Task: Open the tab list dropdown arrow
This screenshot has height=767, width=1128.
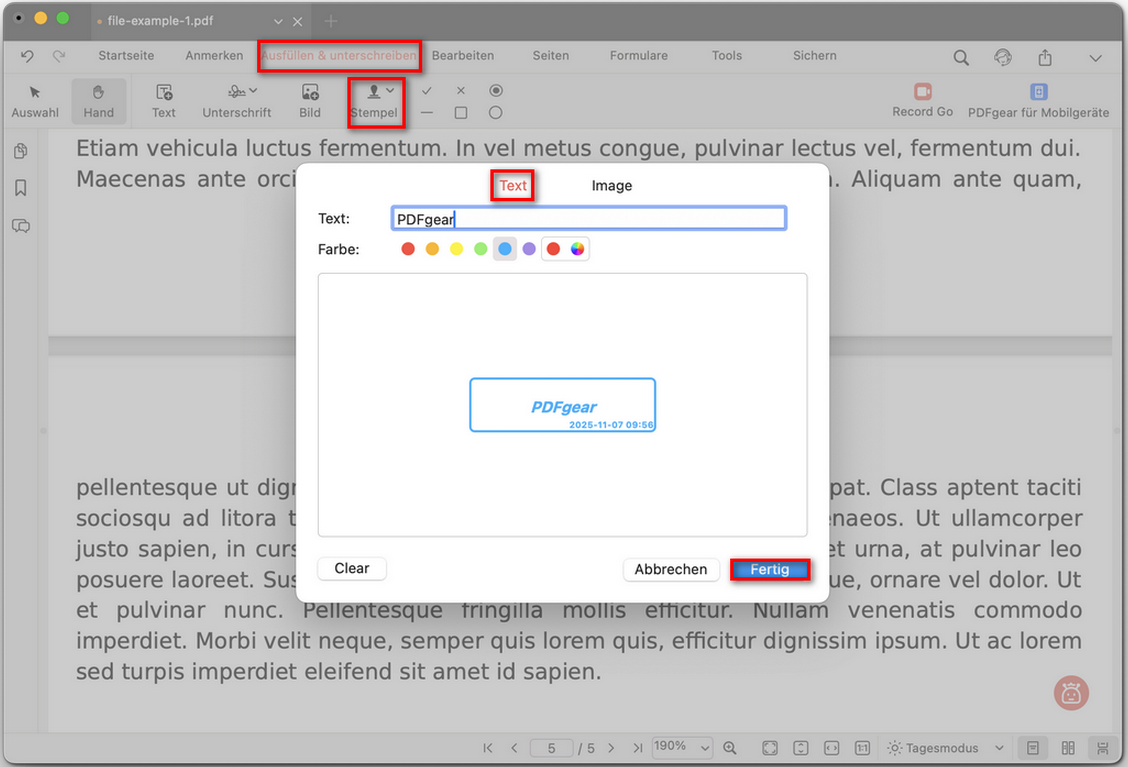Action: [x=278, y=22]
